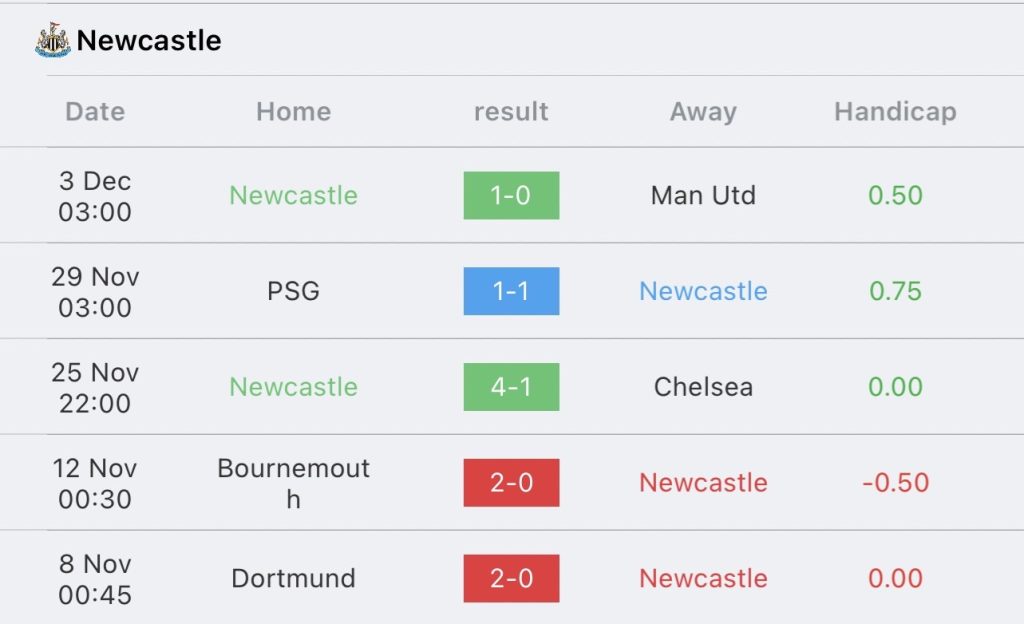Click the 0.75 handicap value

pos(895,291)
